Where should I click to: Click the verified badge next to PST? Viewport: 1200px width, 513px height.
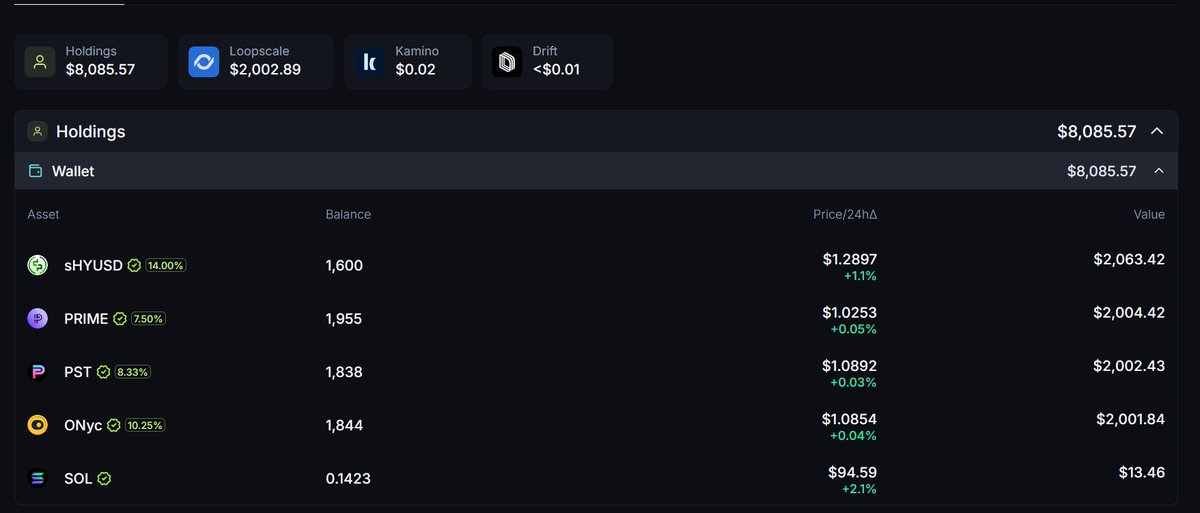(103, 372)
